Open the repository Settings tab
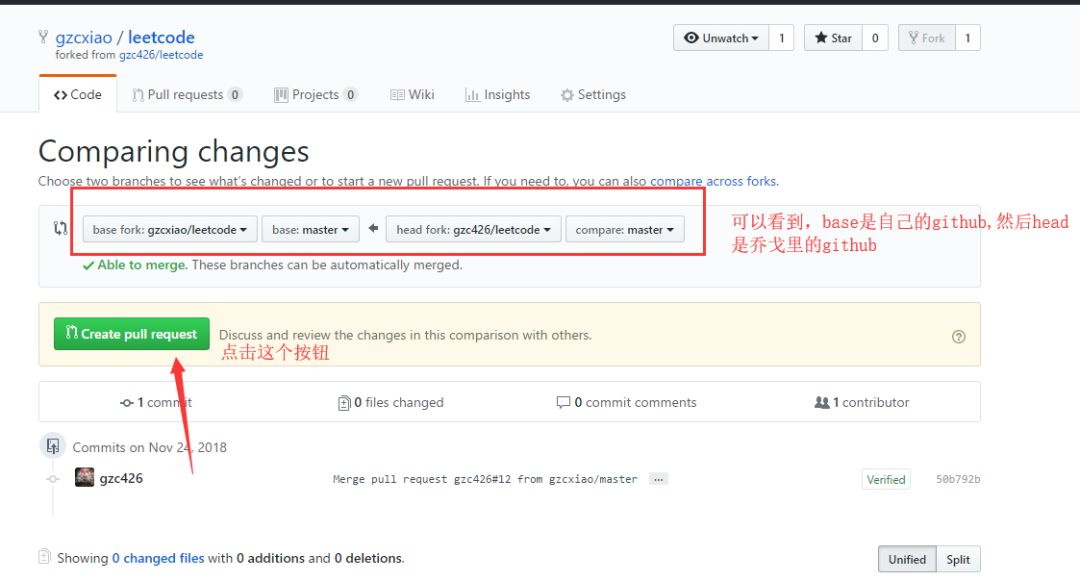Viewport: 1080px width, 581px height. (593, 94)
